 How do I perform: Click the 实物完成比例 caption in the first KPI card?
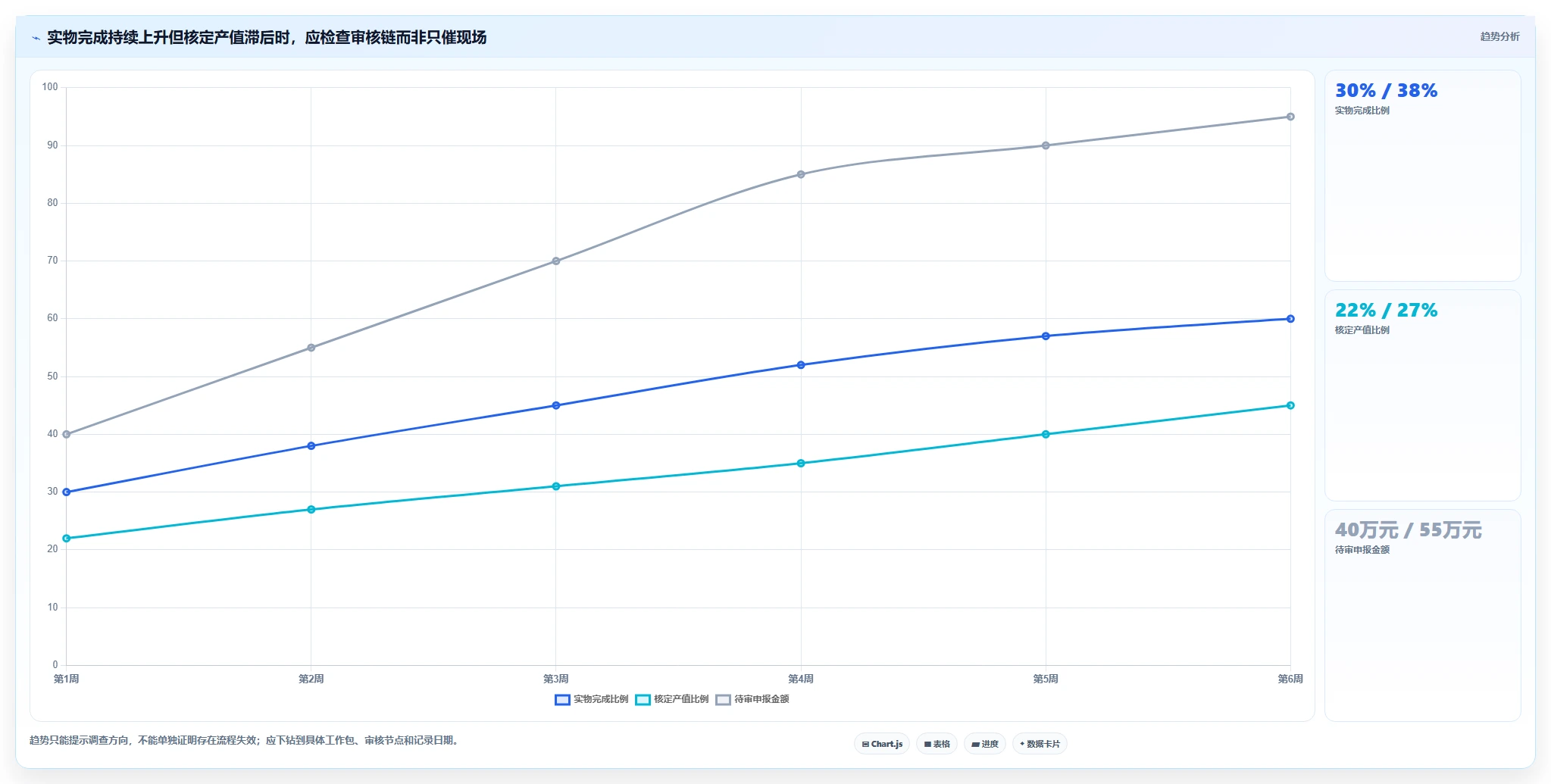tap(1362, 111)
